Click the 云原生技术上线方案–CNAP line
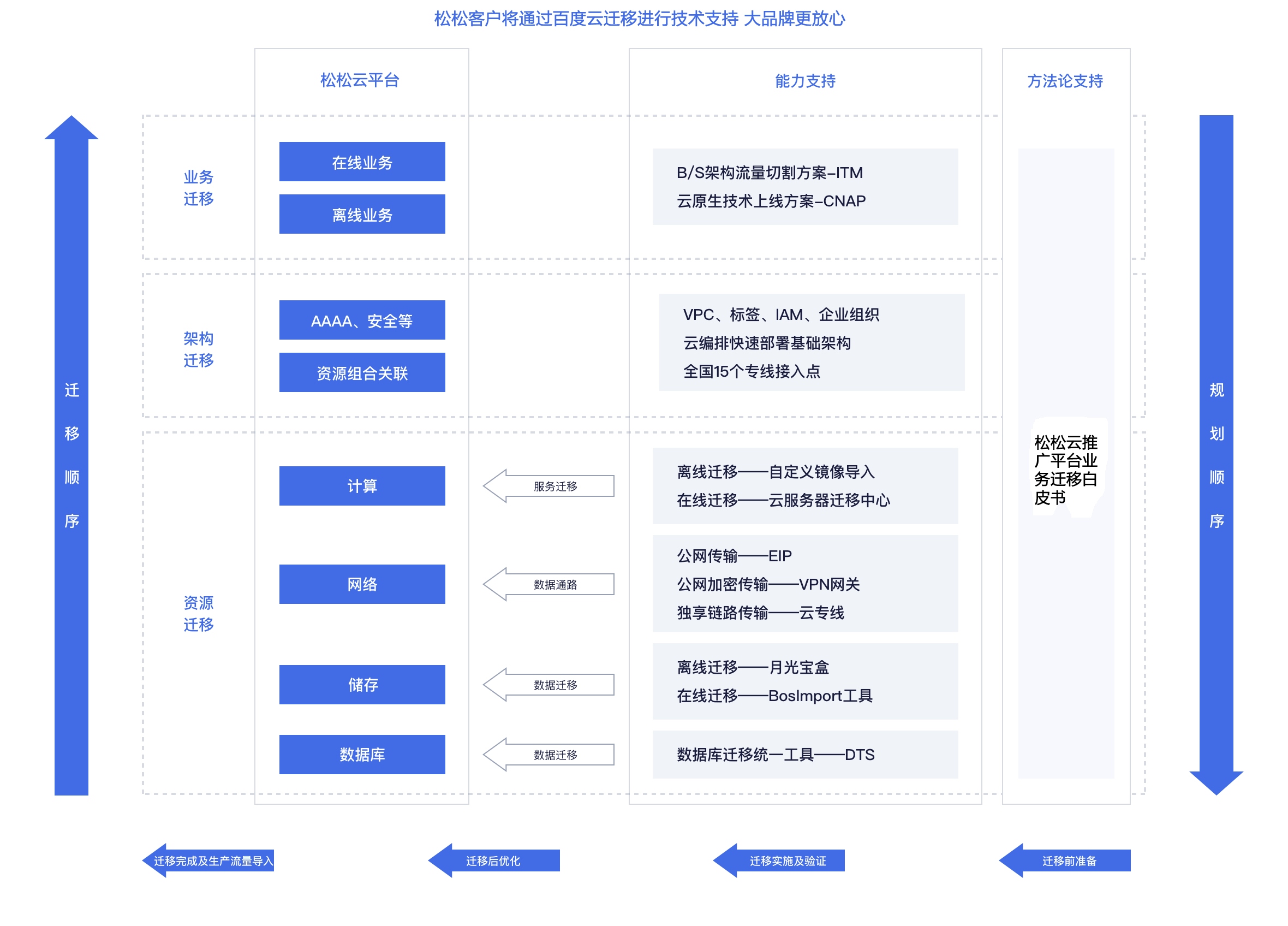Image resolution: width=1288 pixels, height=926 pixels. [771, 201]
